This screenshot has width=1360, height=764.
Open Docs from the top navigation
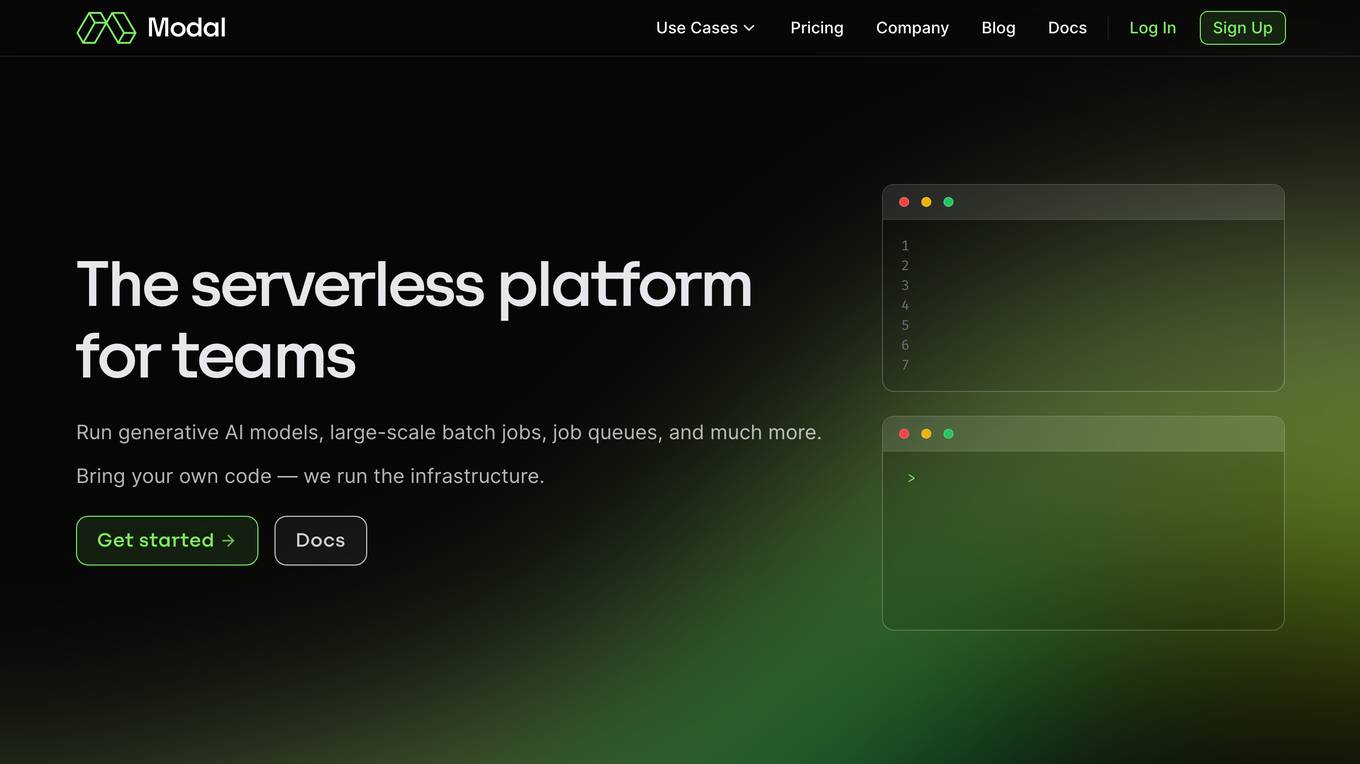click(x=1067, y=28)
